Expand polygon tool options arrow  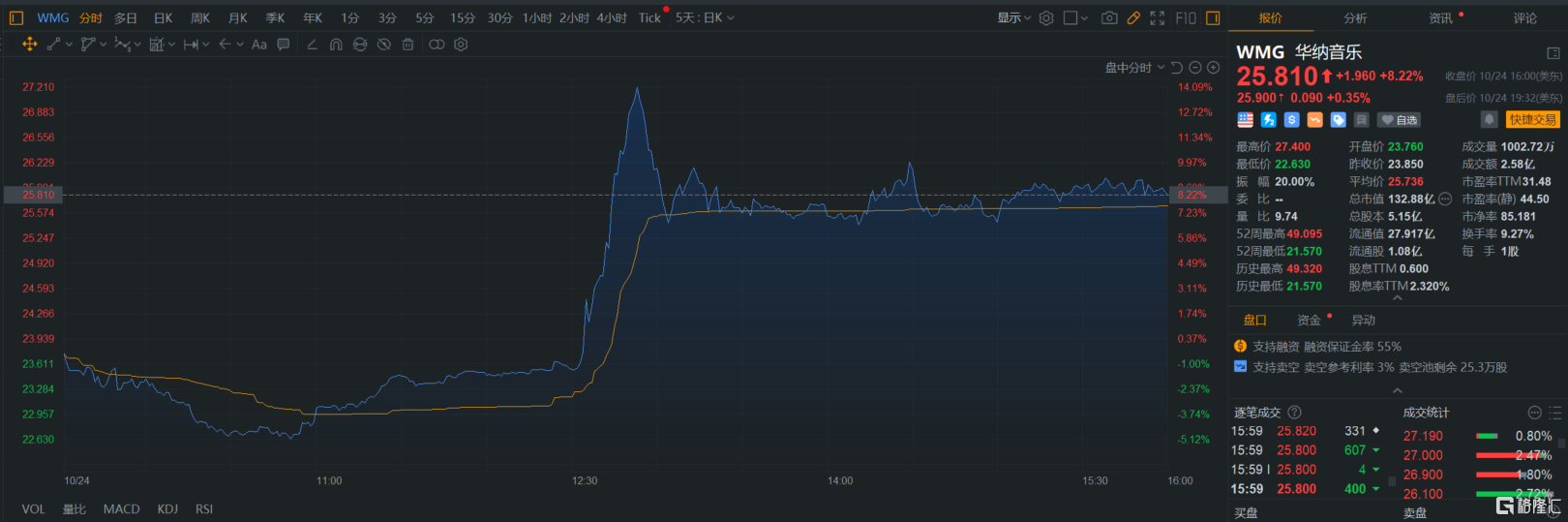click(x=103, y=45)
